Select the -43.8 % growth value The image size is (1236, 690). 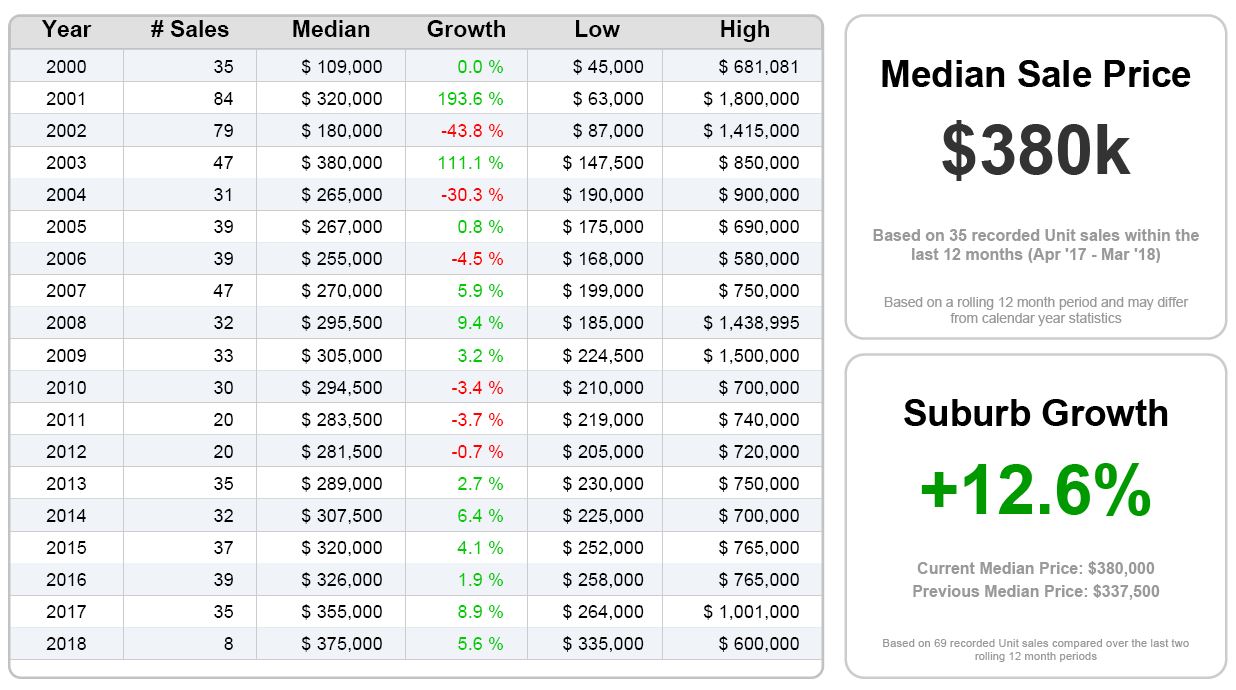472,131
